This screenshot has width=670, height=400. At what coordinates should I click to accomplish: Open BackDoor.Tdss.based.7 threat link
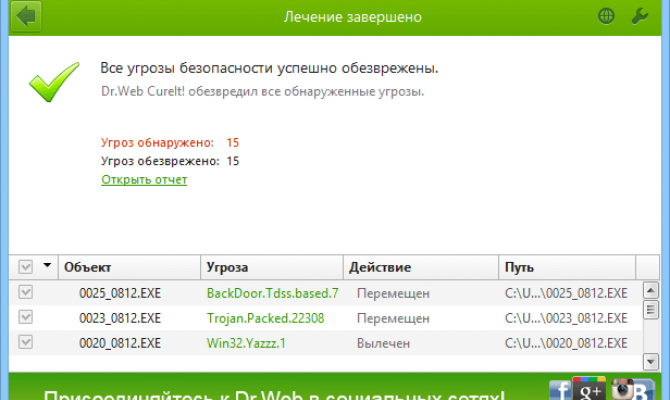272,293
